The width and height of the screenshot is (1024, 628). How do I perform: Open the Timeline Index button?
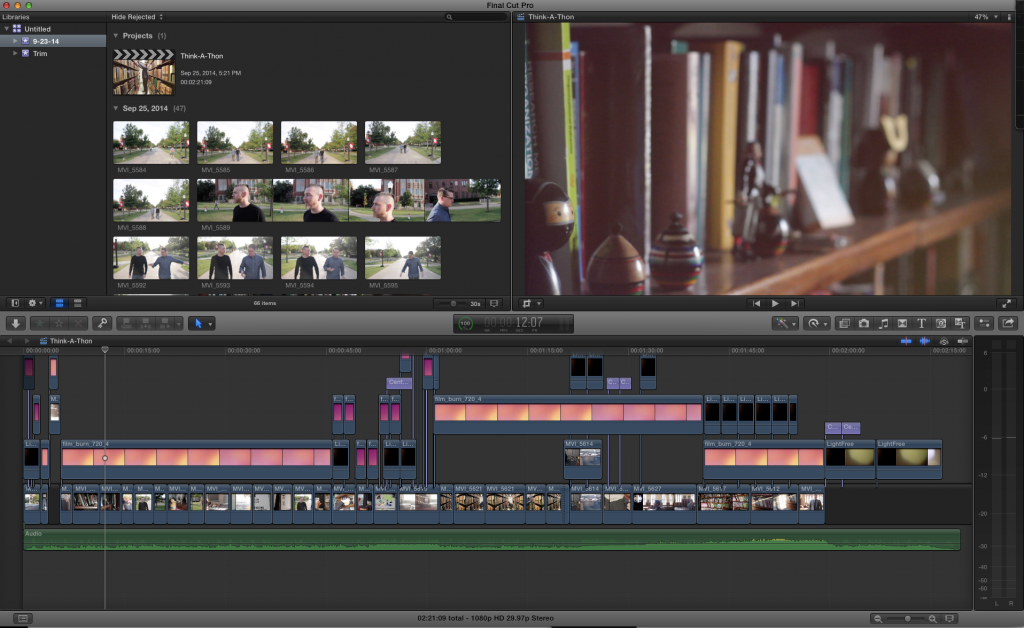coord(22,618)
